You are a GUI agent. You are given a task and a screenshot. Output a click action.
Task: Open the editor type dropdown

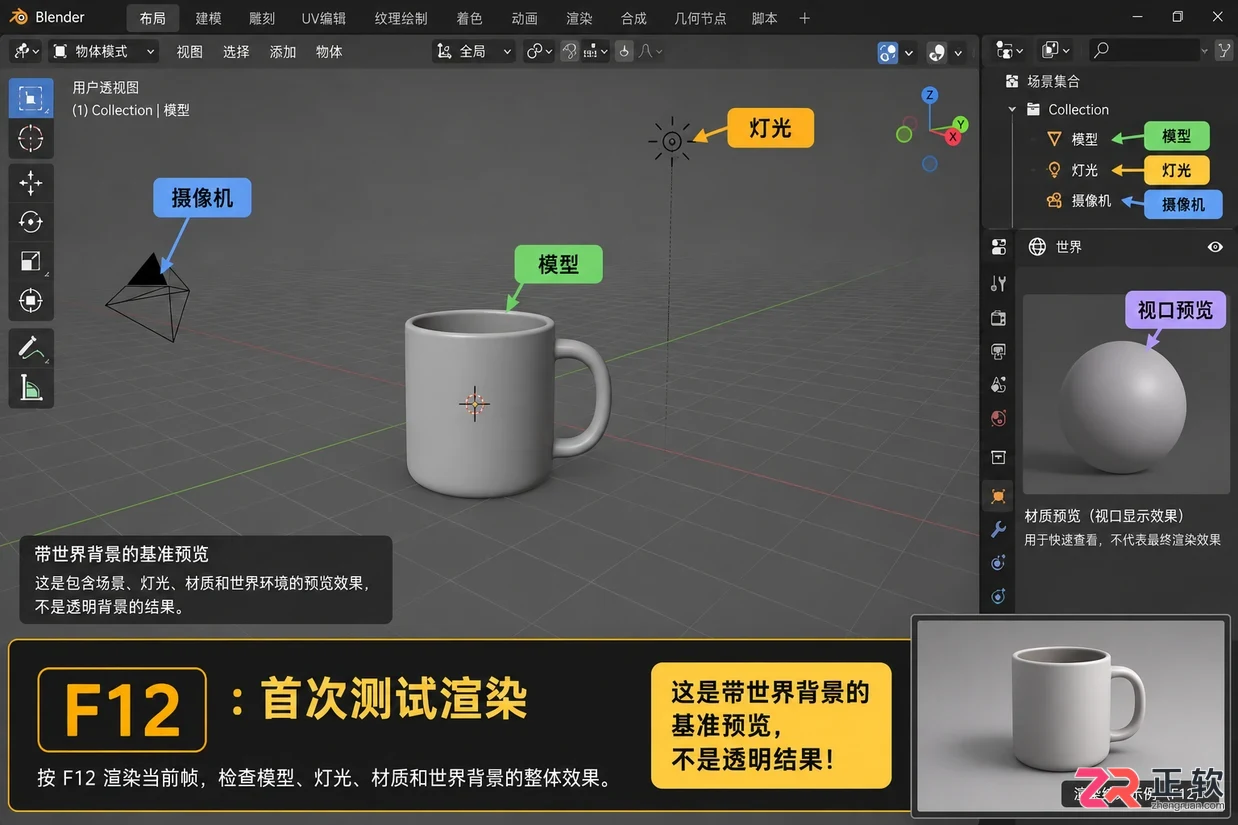tap(26, 51)
